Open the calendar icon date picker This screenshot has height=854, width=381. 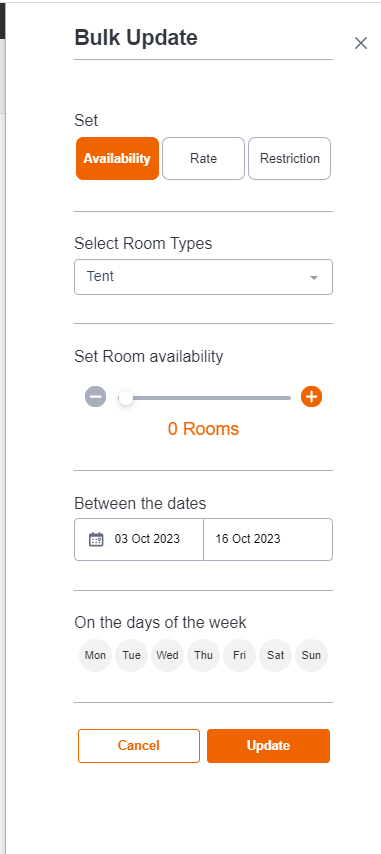coord(96,539)
